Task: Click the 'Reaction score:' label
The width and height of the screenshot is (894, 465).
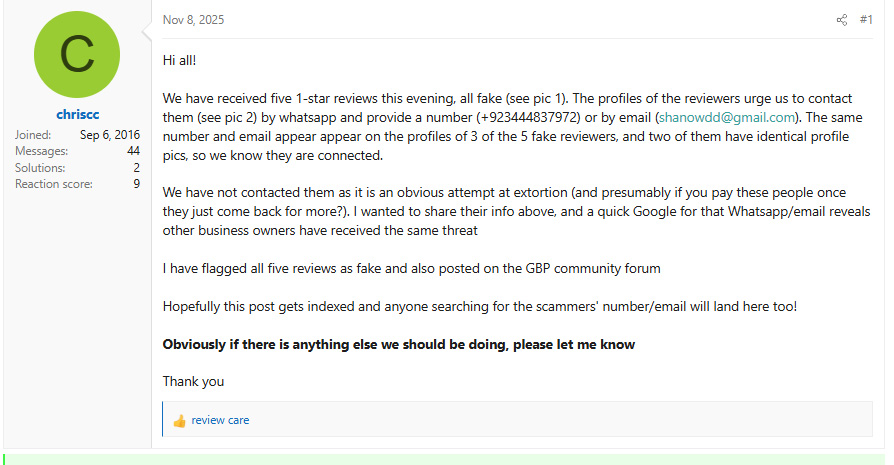Action: [x=53, y=184]
